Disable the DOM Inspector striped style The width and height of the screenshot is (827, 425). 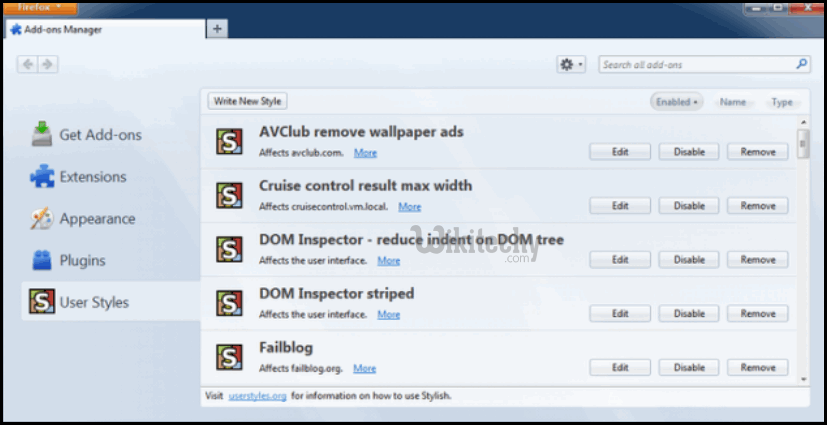[x=689, y=314]
